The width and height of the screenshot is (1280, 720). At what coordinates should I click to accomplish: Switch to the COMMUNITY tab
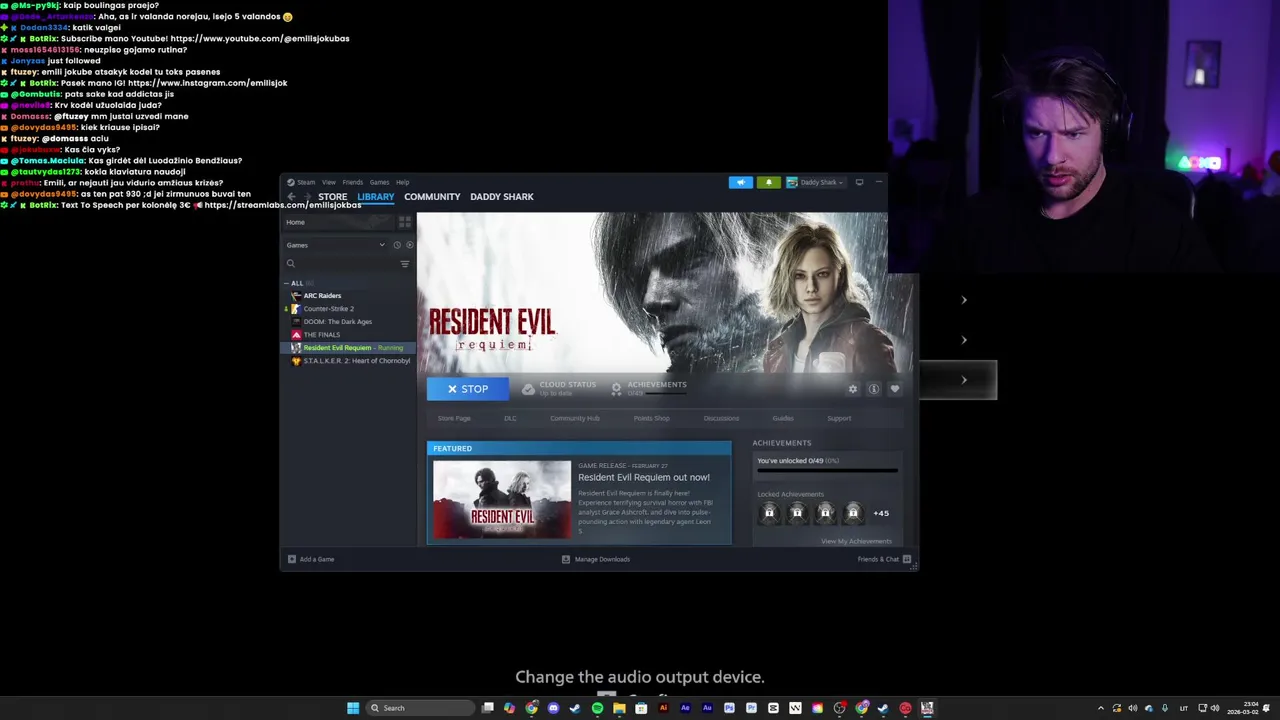pos(432,197)
